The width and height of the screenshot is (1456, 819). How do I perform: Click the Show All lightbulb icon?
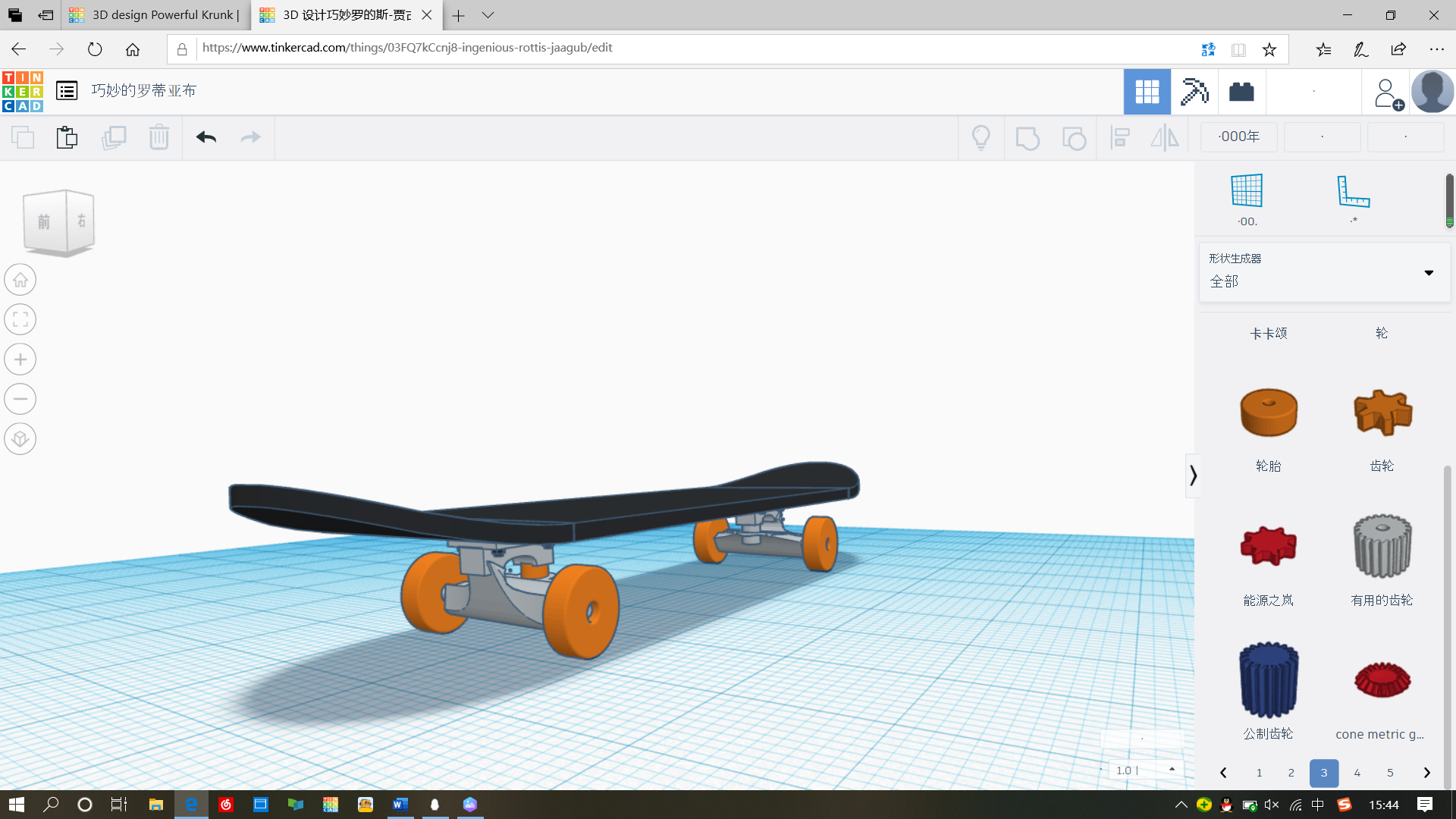tap(981, 138)
